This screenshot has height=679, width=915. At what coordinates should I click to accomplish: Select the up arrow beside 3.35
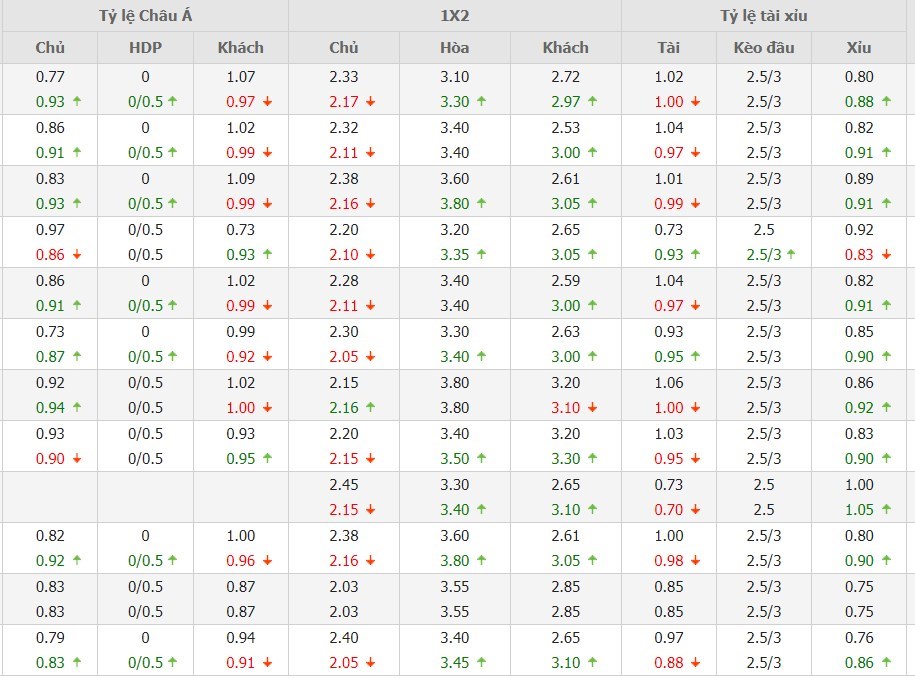[x=482, y=255]
